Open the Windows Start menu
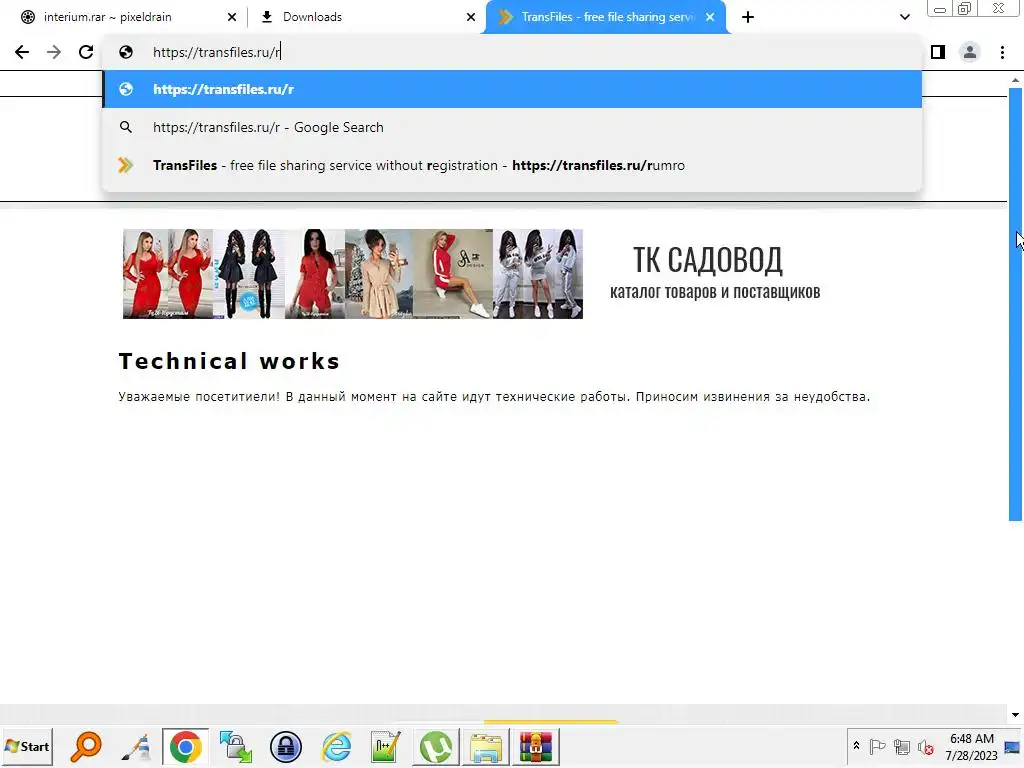 click(27, 746)
